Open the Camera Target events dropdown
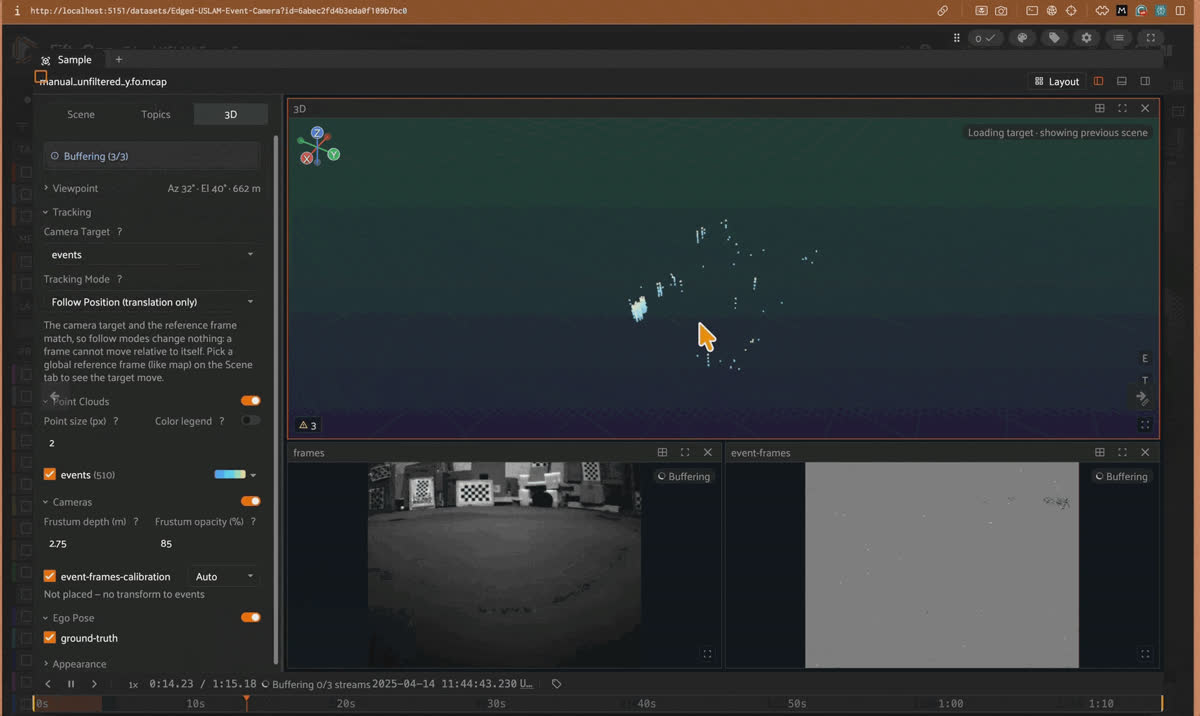1200x716 pixels. click(152, 254)
